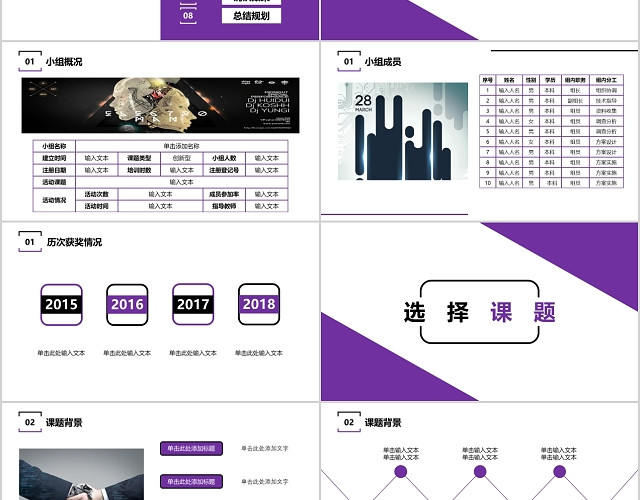Click the 成员参加率 table cell
This screenshot has height=500, width=640.
(x=224, y=194)
